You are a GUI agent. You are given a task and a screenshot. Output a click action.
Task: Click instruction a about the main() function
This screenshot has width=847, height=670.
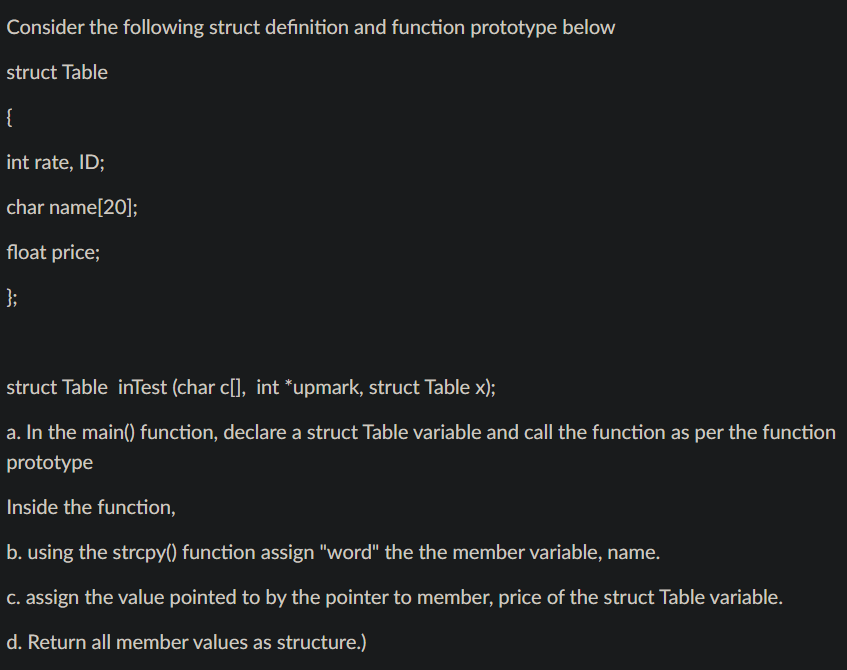click(421, 447)
